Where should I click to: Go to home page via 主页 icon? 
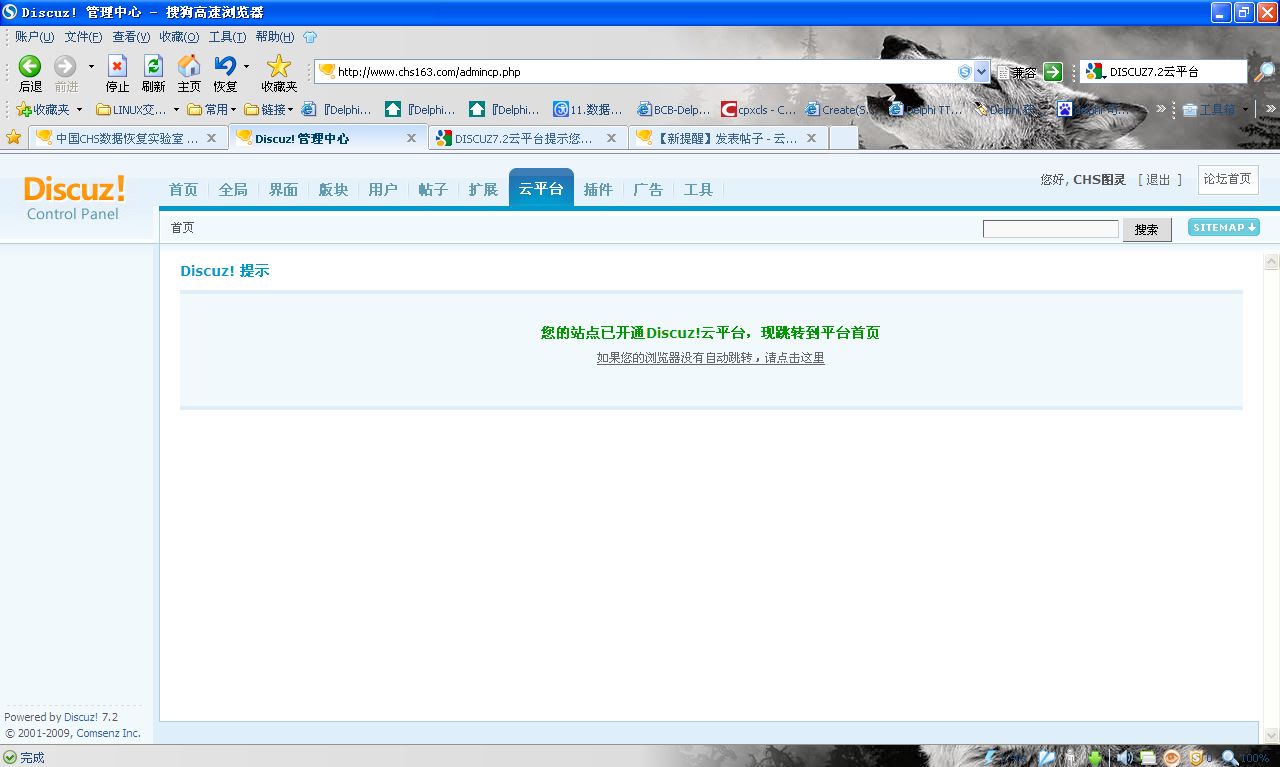[x=189, y=67]
